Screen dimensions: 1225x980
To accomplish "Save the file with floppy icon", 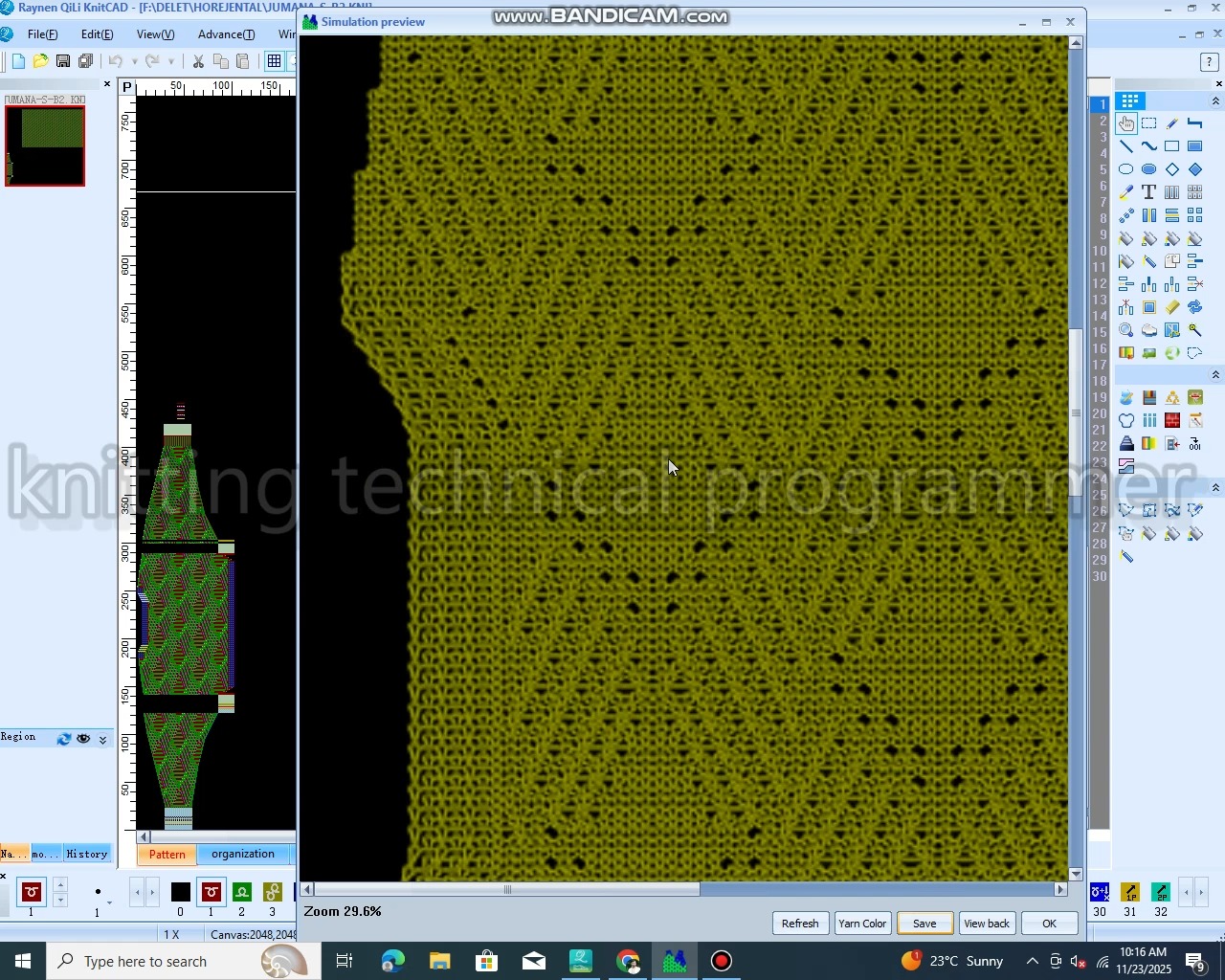I will [x=63, y=61].
